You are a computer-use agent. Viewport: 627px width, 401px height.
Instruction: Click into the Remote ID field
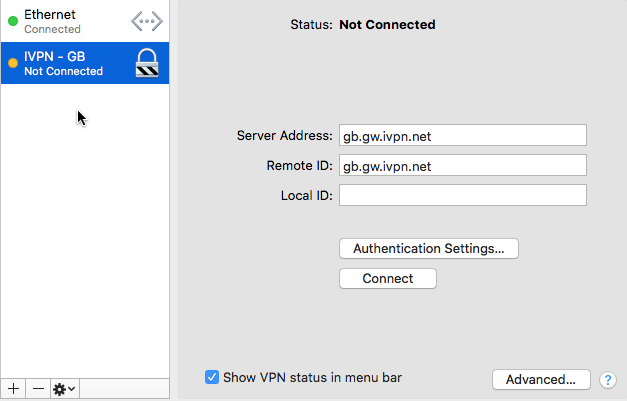click(x=463, y=165)
